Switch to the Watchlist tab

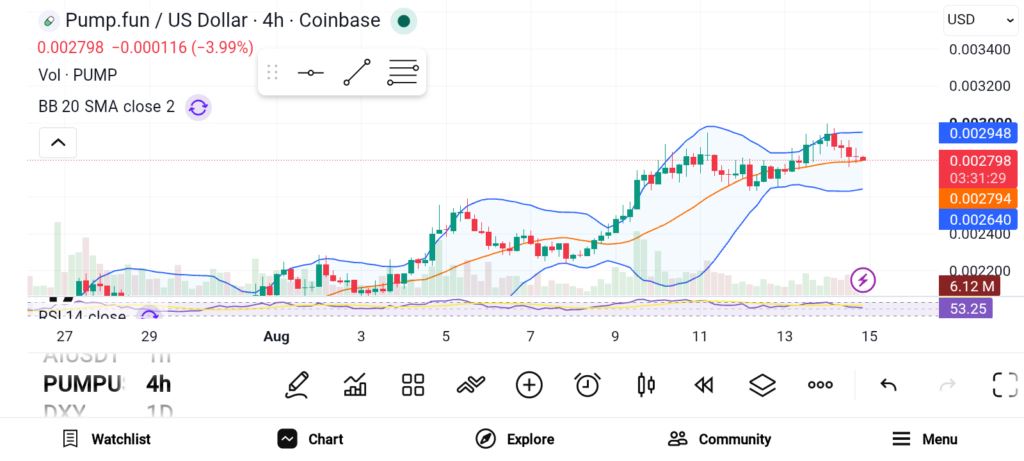(106, 439)
